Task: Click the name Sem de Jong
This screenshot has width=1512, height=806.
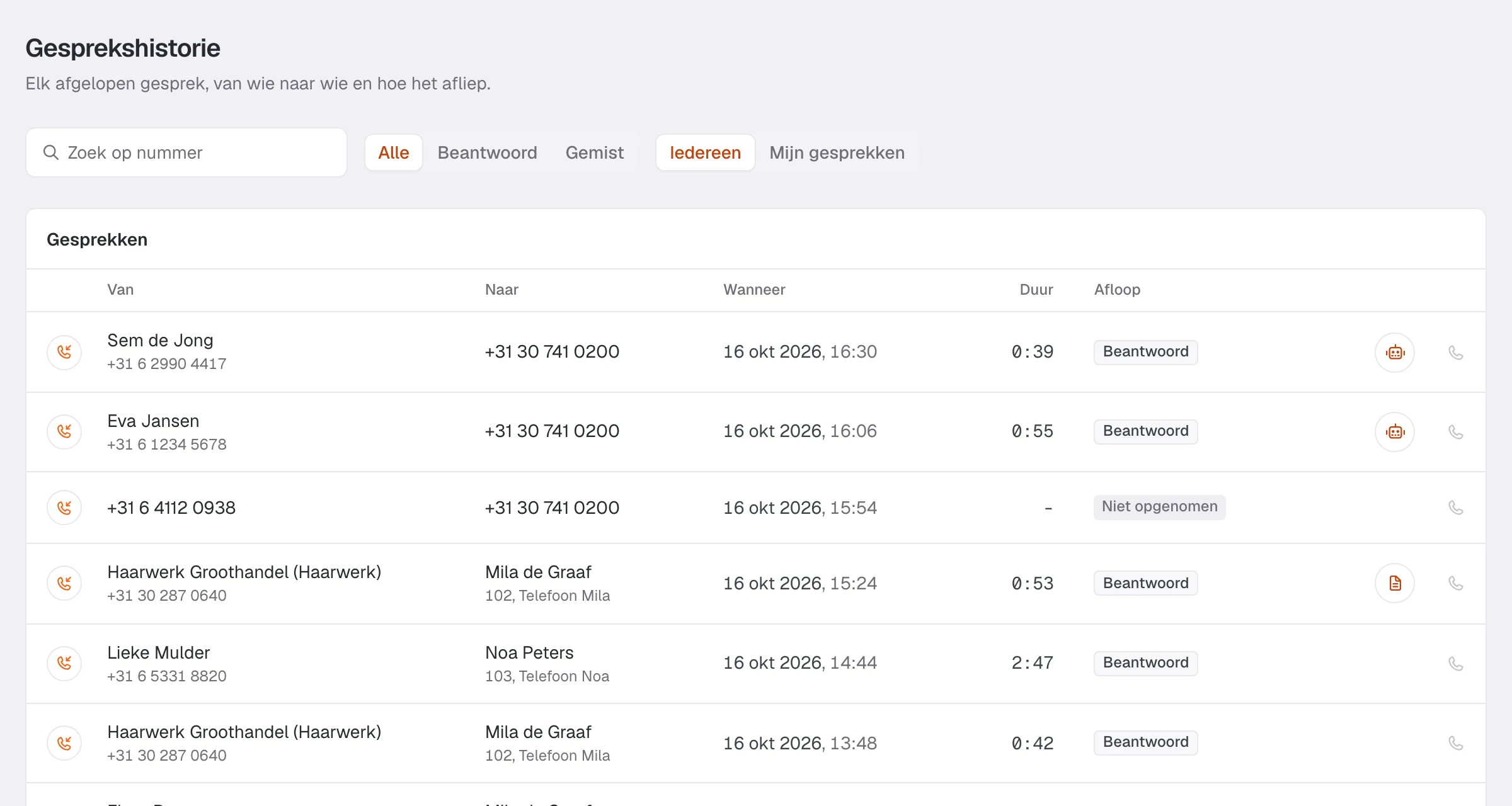Action: point(160,341)
